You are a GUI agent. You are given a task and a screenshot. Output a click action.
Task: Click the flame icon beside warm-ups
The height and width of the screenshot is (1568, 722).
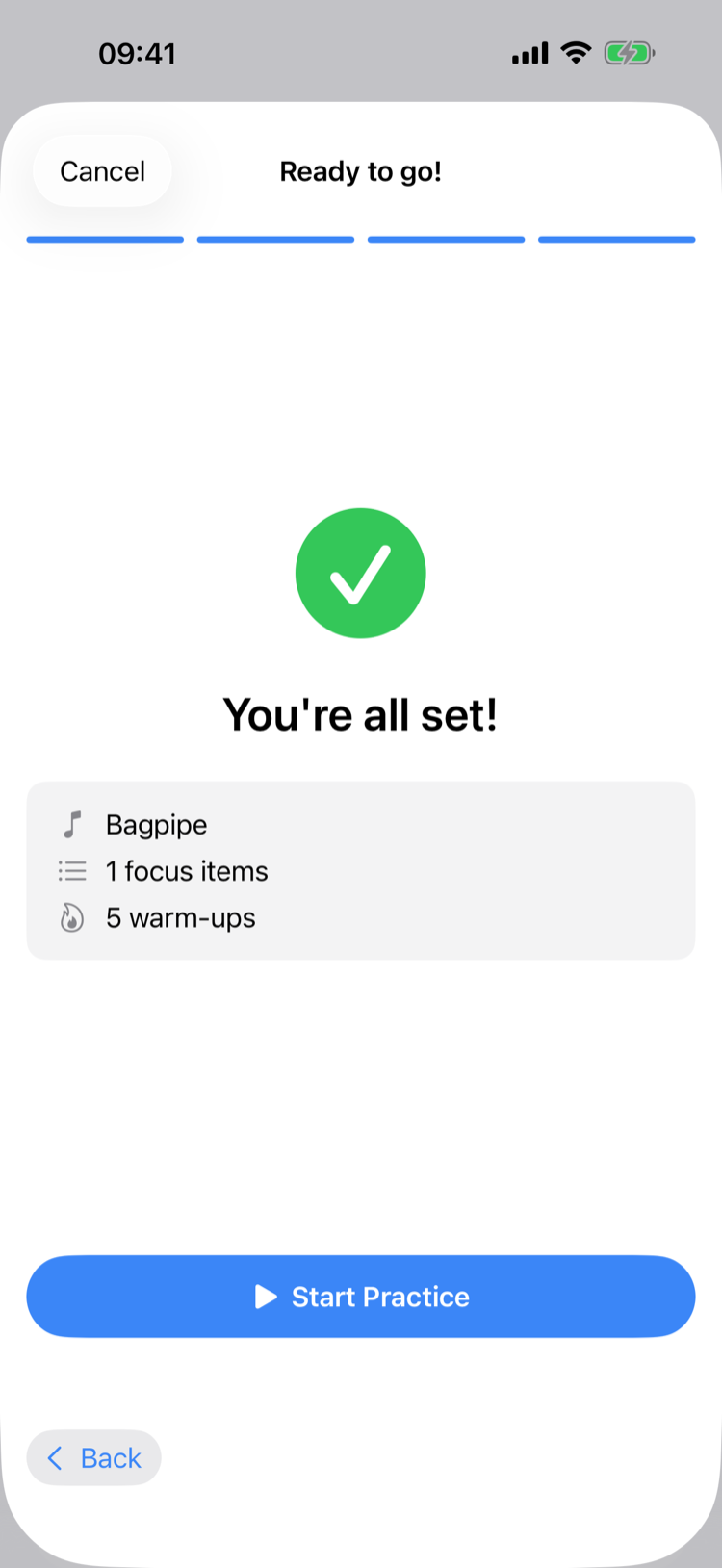click(72, 918)
